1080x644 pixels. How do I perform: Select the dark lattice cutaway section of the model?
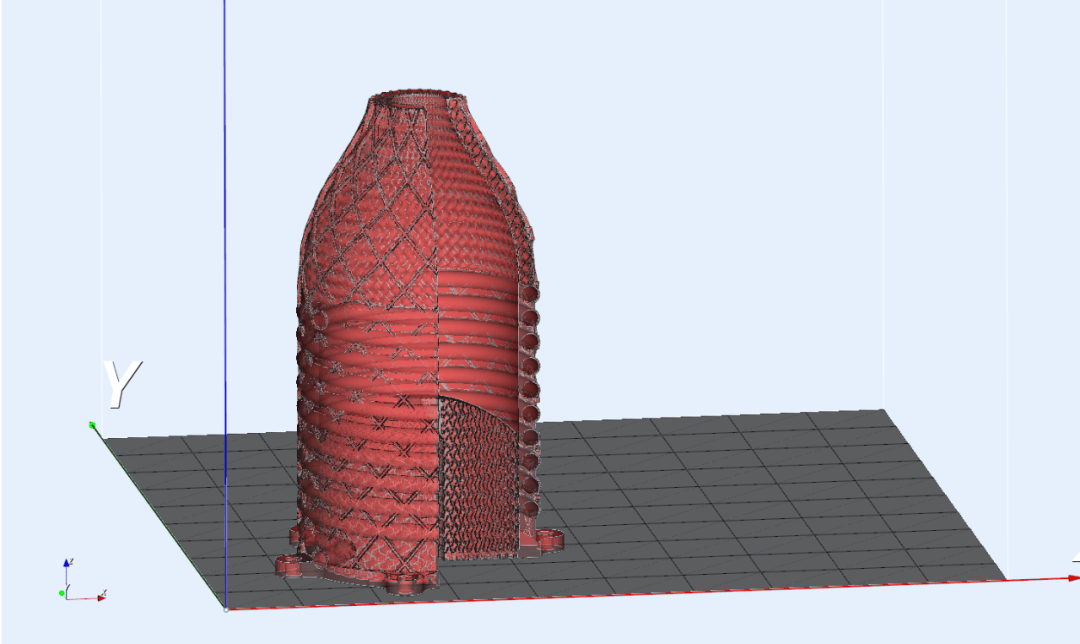[x=478, y=480]
